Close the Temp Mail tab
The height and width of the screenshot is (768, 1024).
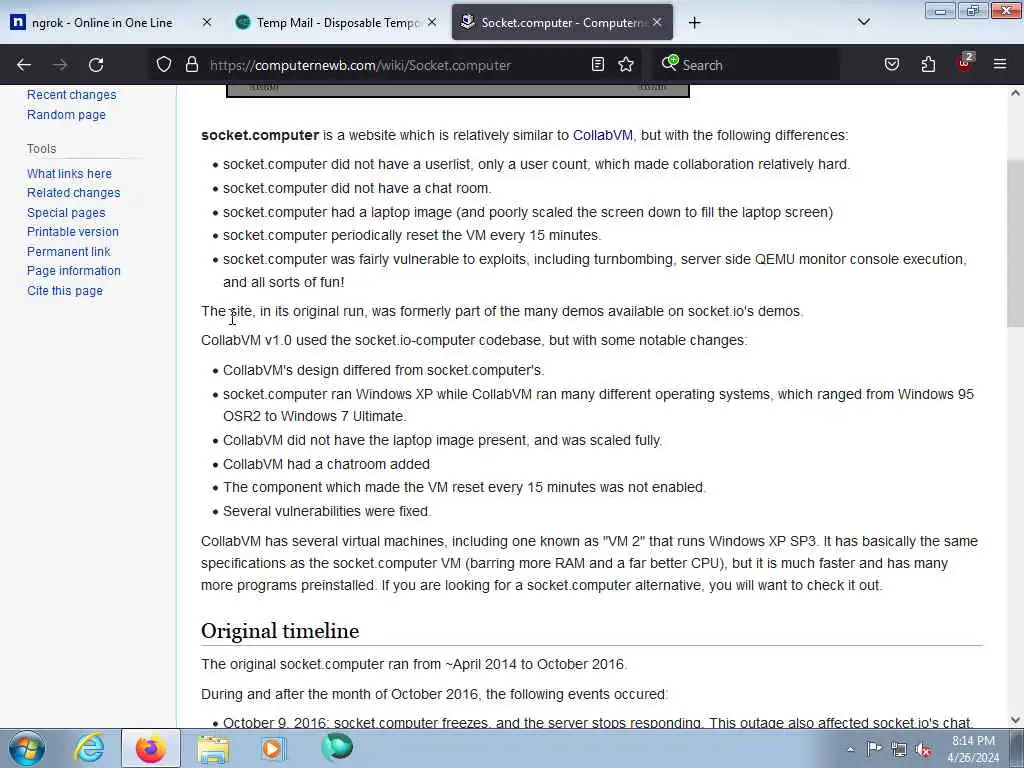432,22
